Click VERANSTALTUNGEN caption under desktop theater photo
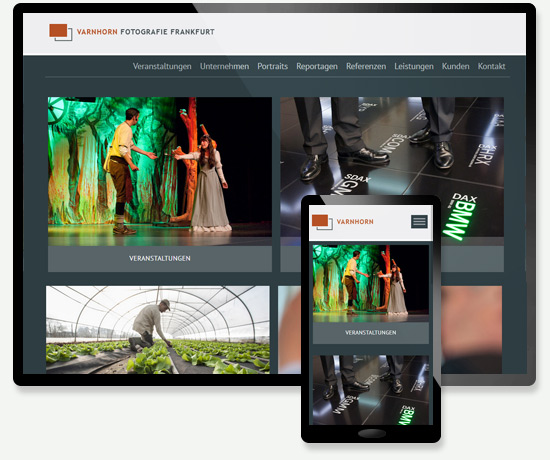Screen dimensions: 550x460 pyautogui.click(x=160, y=259)
